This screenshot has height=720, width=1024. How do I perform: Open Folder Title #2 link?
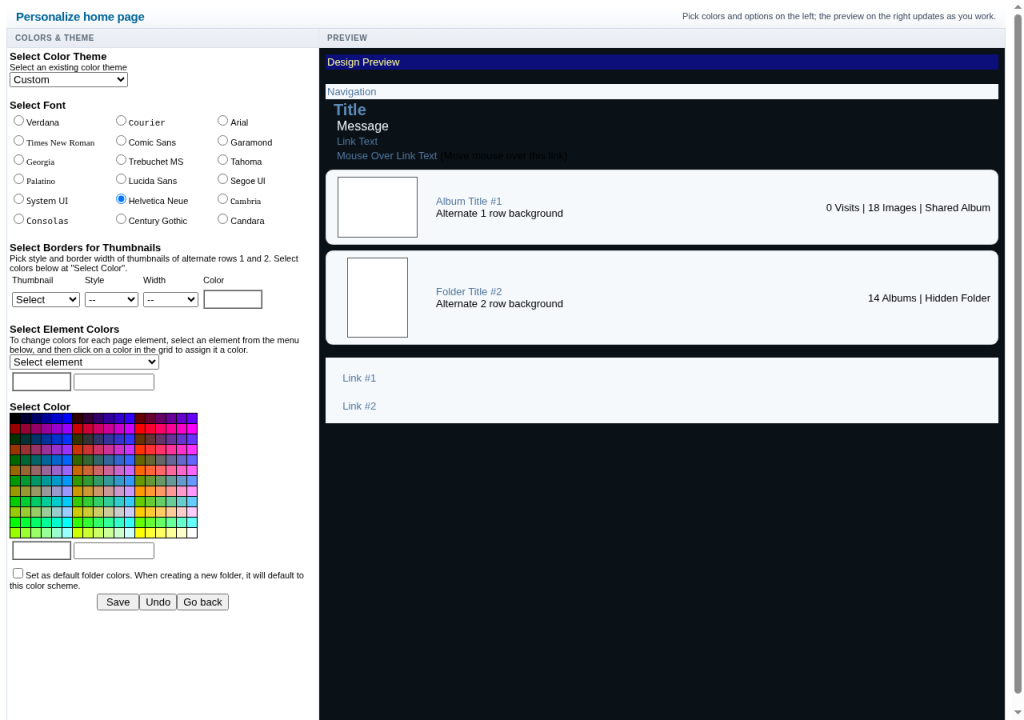click(x=469, y=291)
